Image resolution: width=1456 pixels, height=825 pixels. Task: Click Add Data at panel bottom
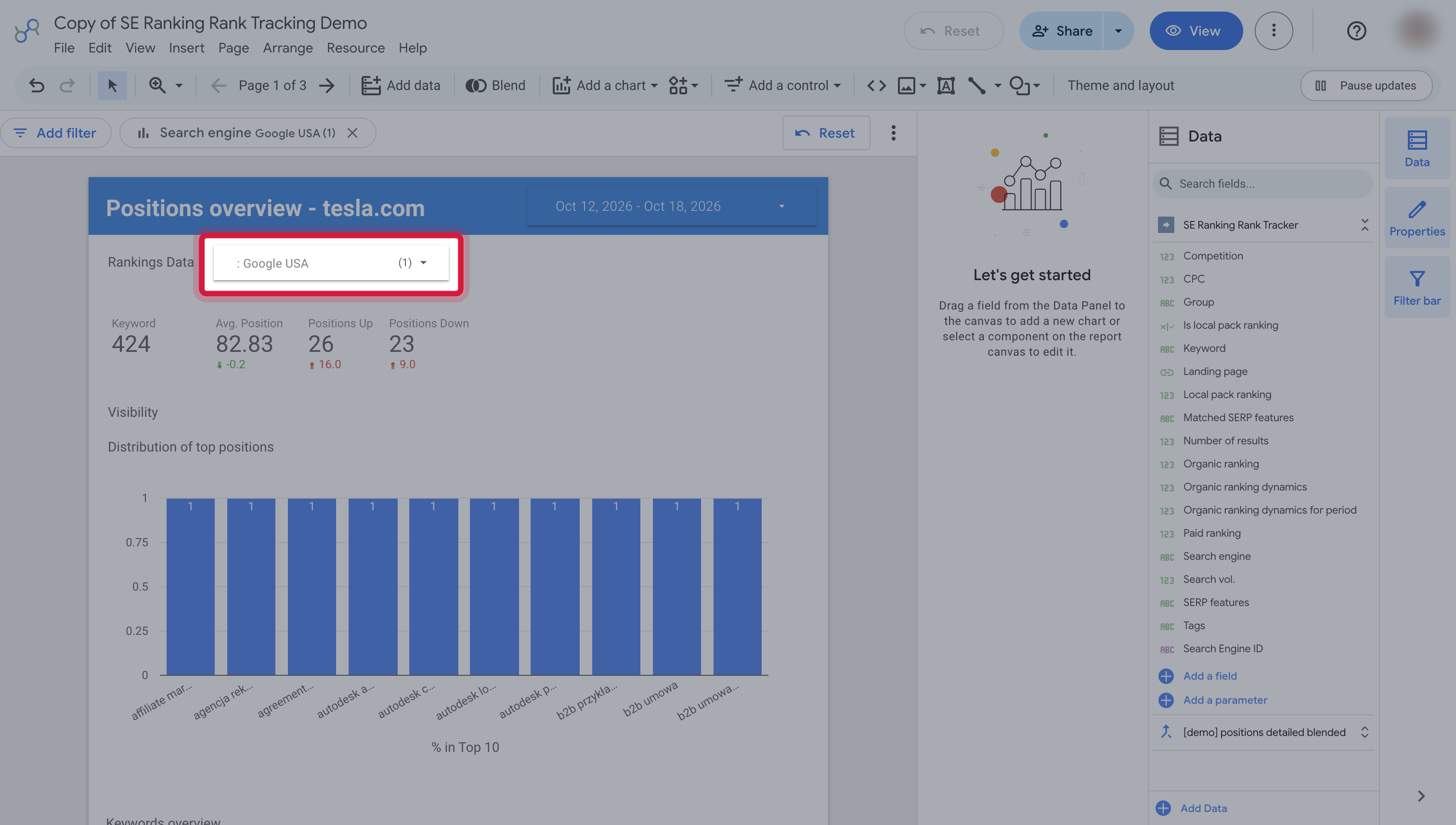1191,809
